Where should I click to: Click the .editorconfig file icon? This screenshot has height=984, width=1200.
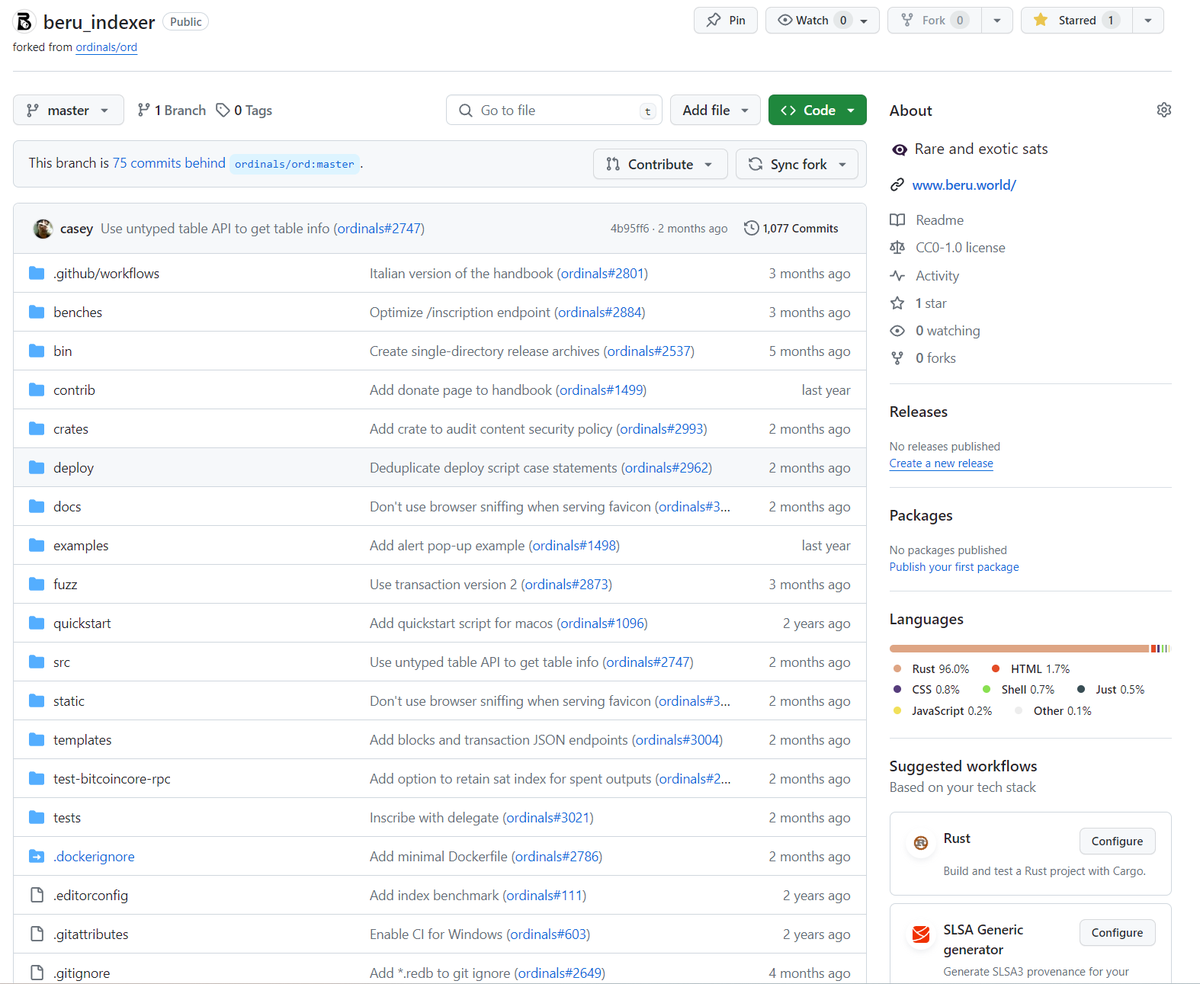pos(37,896)
